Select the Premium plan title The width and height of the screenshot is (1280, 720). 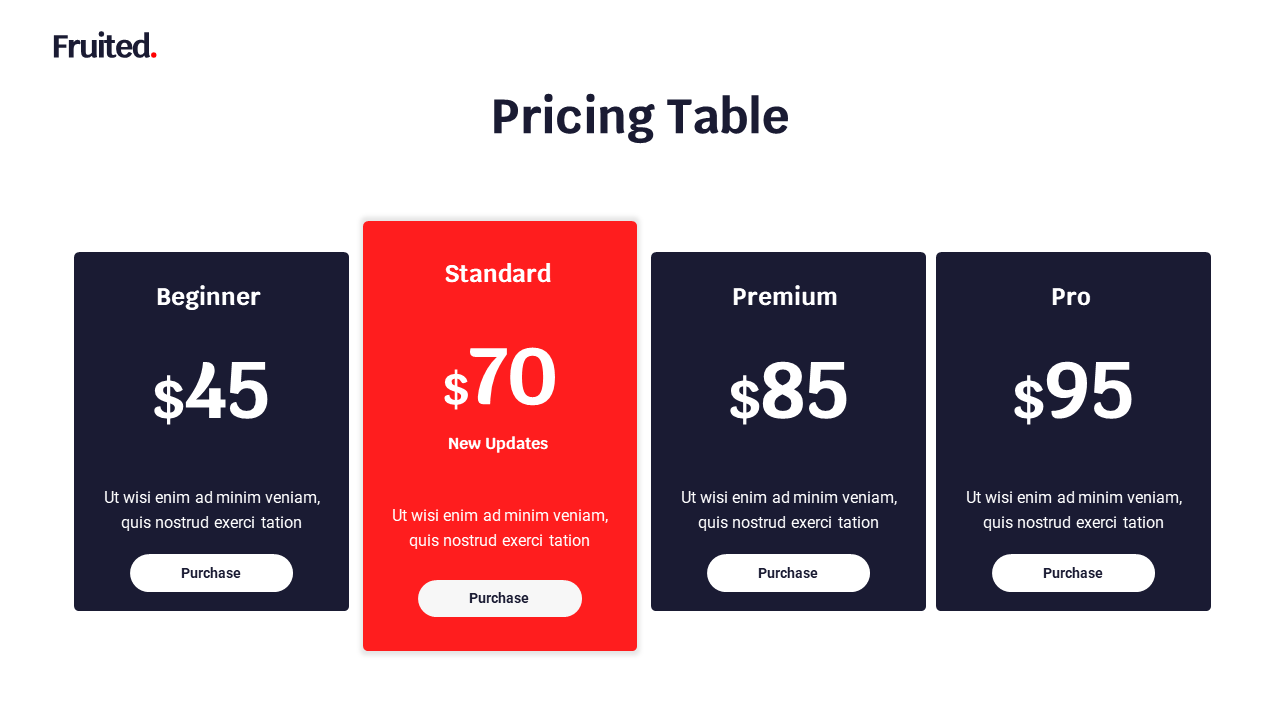click(785, 297)
